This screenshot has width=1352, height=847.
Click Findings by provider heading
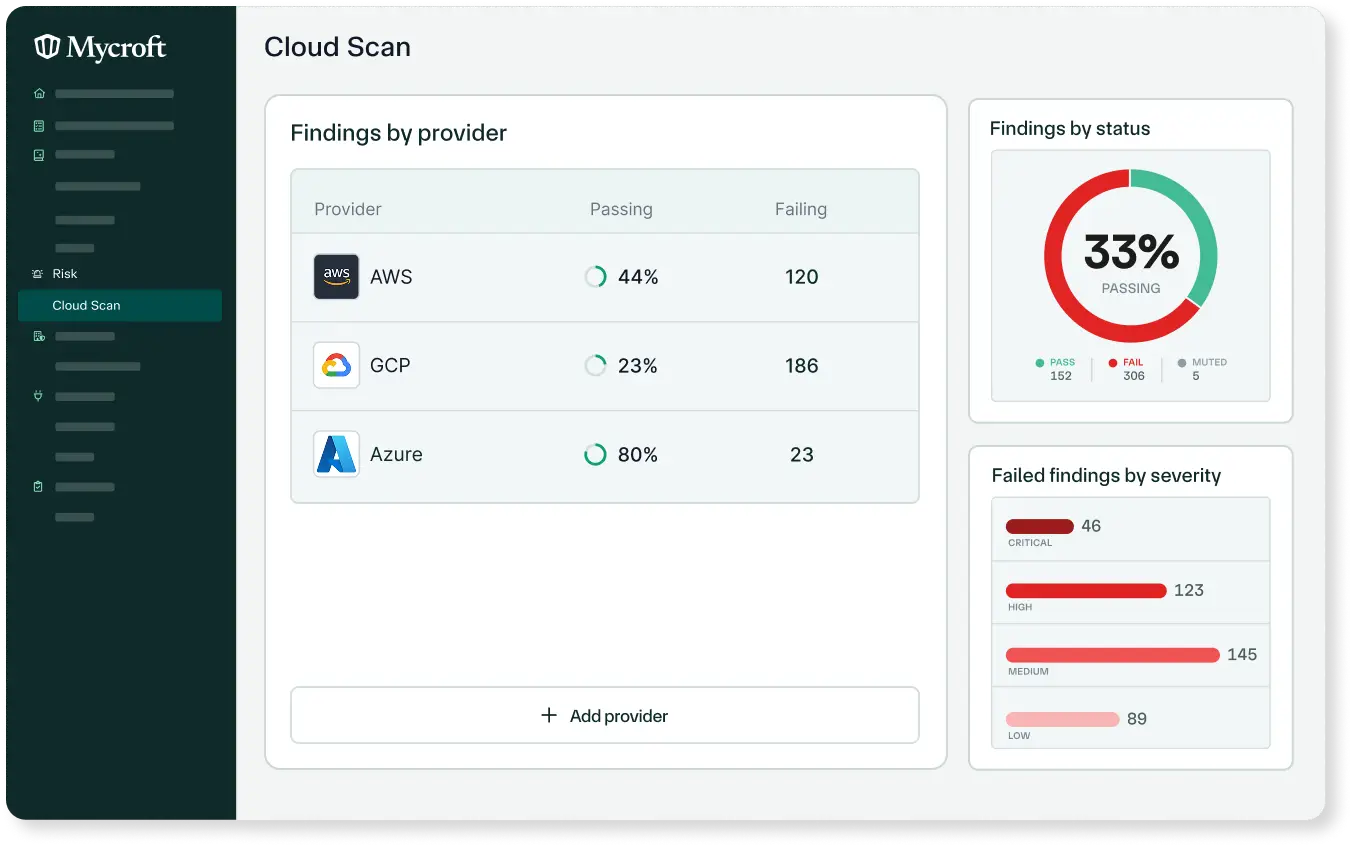pyautogui.click(x=398, y=133)
